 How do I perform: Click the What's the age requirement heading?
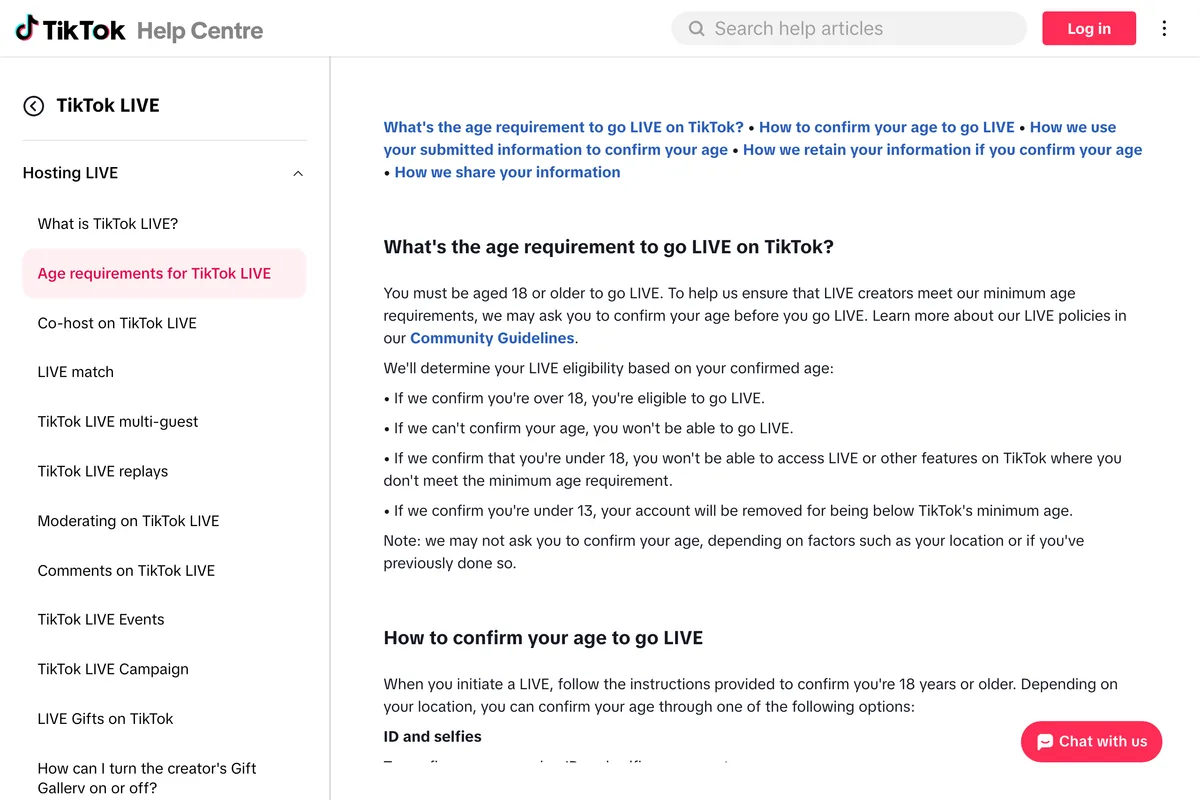[608, 247]
